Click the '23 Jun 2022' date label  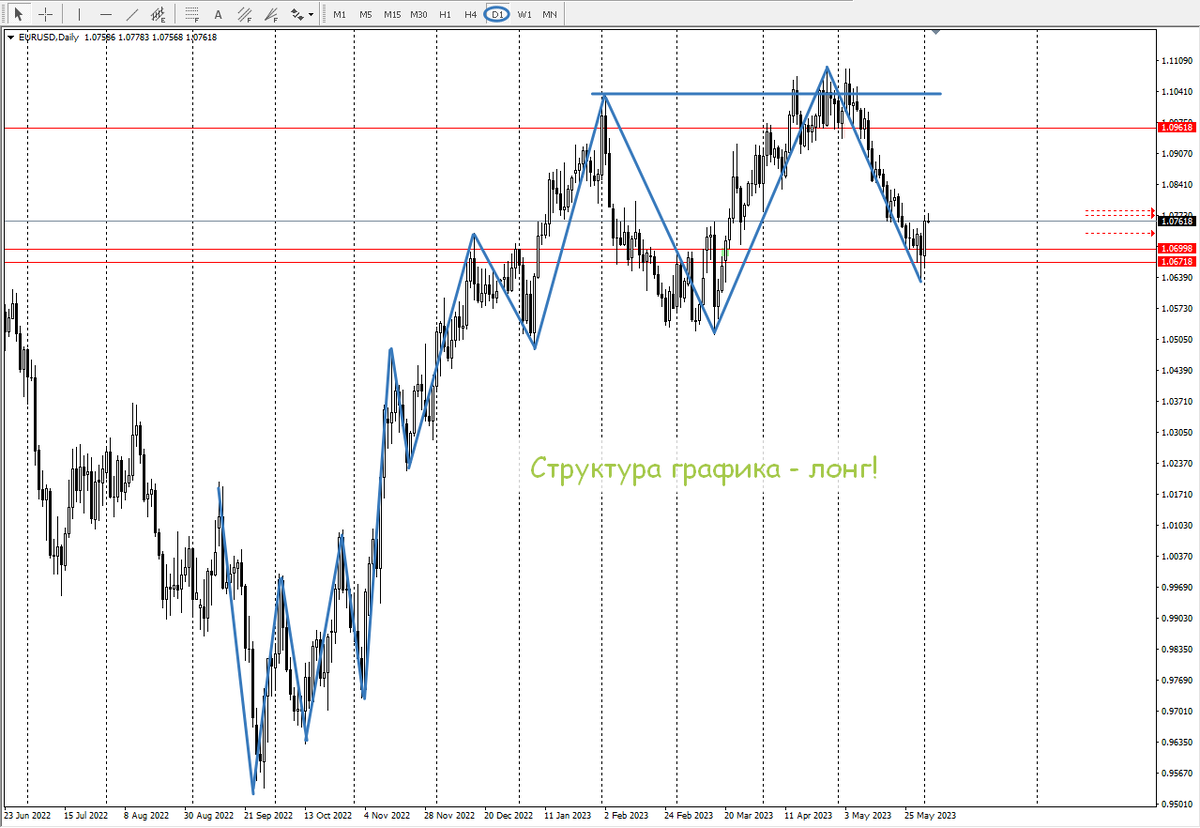26,815
